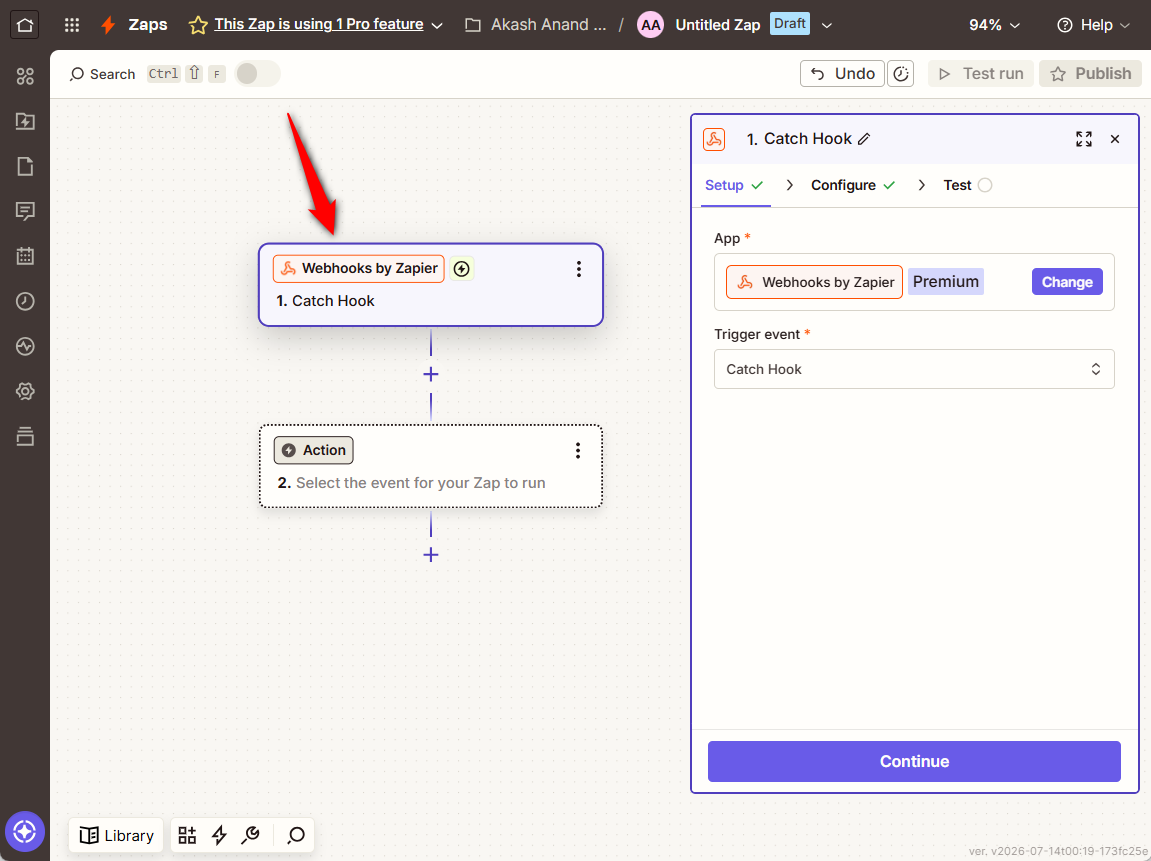Switch to the Setup tab
The image size is (1151, 861).
pyautogui.click(x=734, y=185)
